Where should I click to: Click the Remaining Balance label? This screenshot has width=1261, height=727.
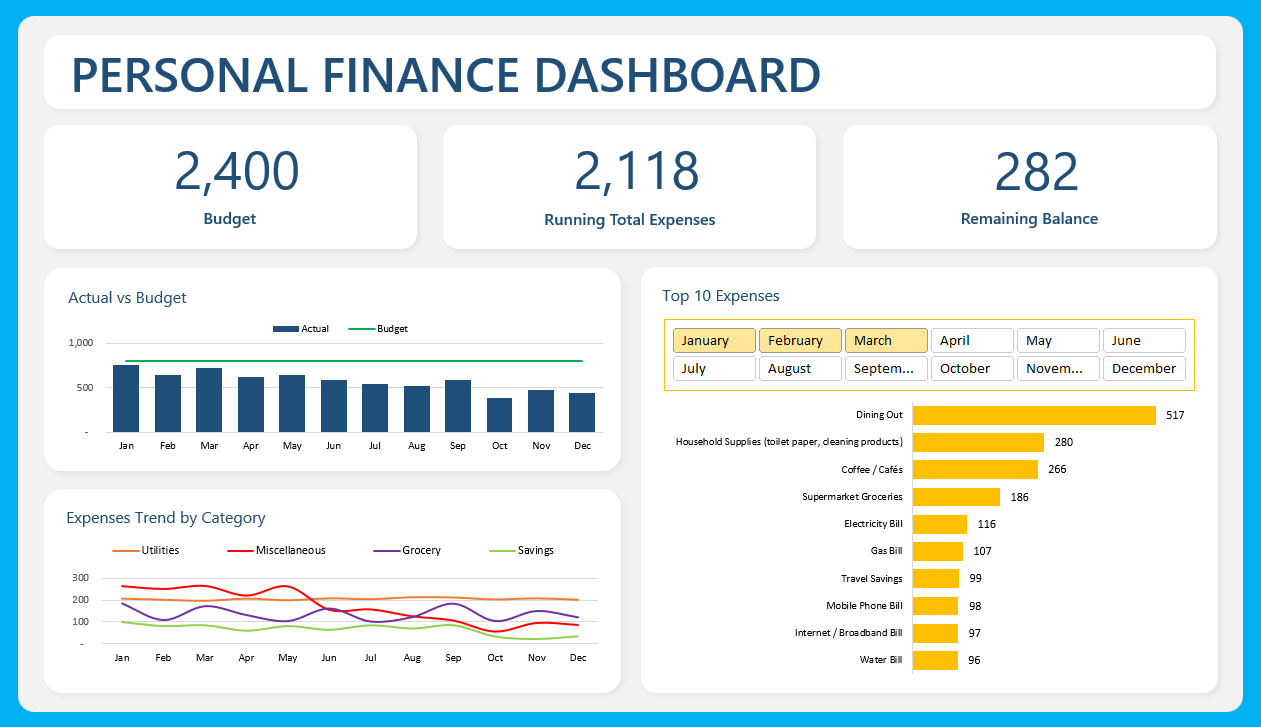click(x=1029, y=219)
